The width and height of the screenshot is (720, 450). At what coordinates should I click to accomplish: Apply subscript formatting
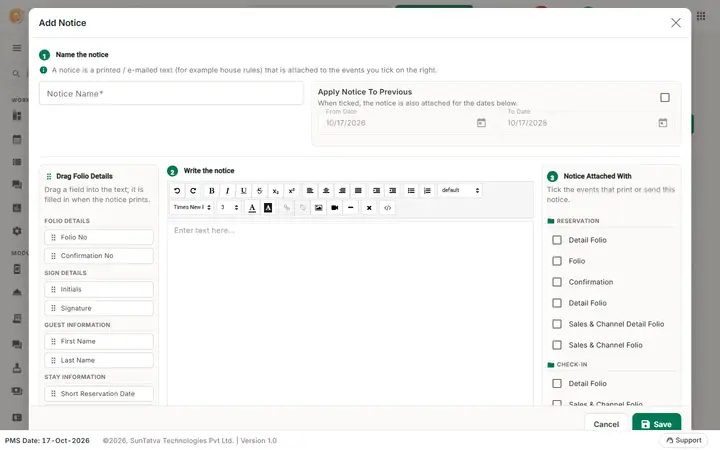click(x=276, y=191)
